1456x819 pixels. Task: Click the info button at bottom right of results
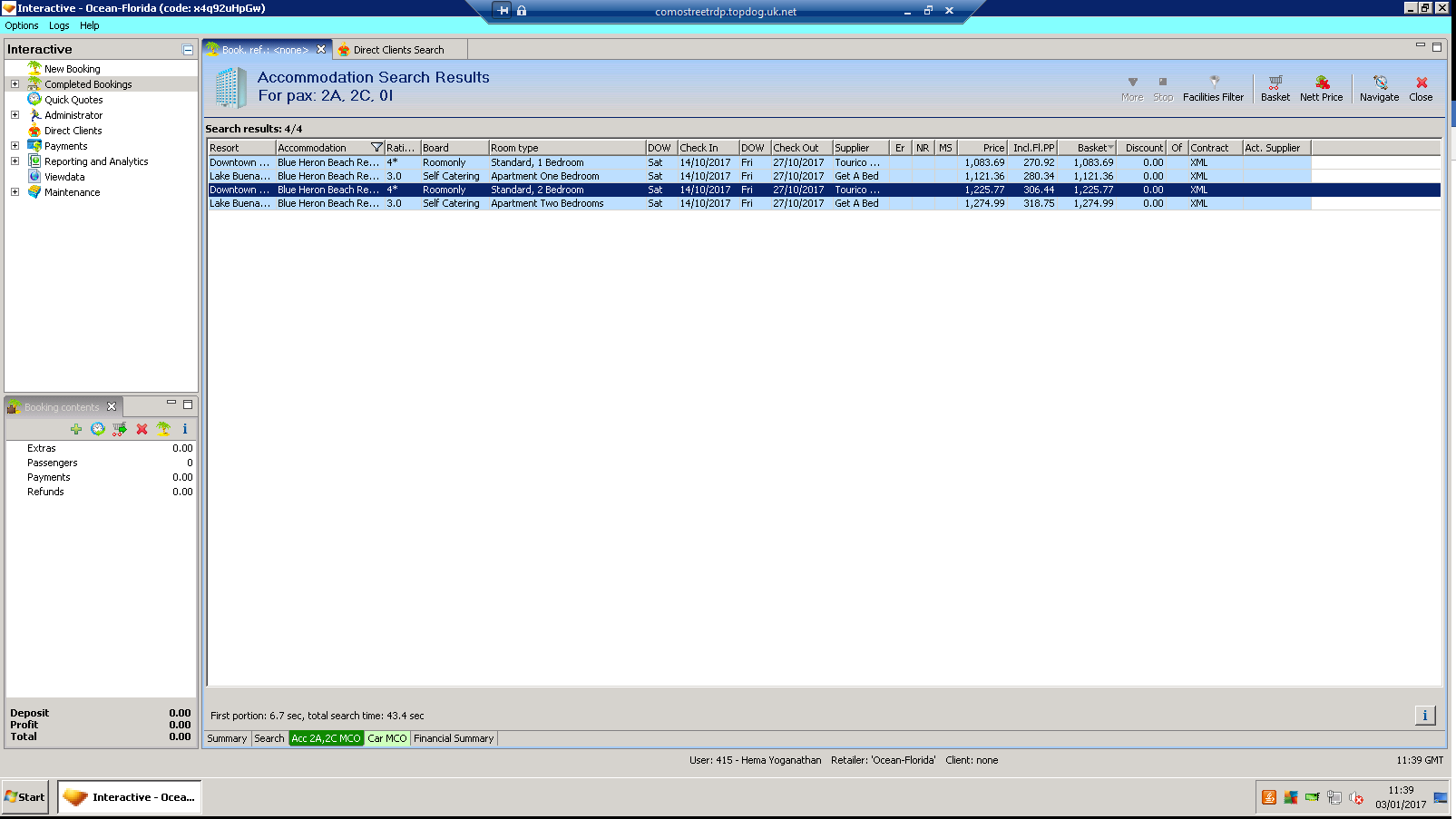[1425, 716]
